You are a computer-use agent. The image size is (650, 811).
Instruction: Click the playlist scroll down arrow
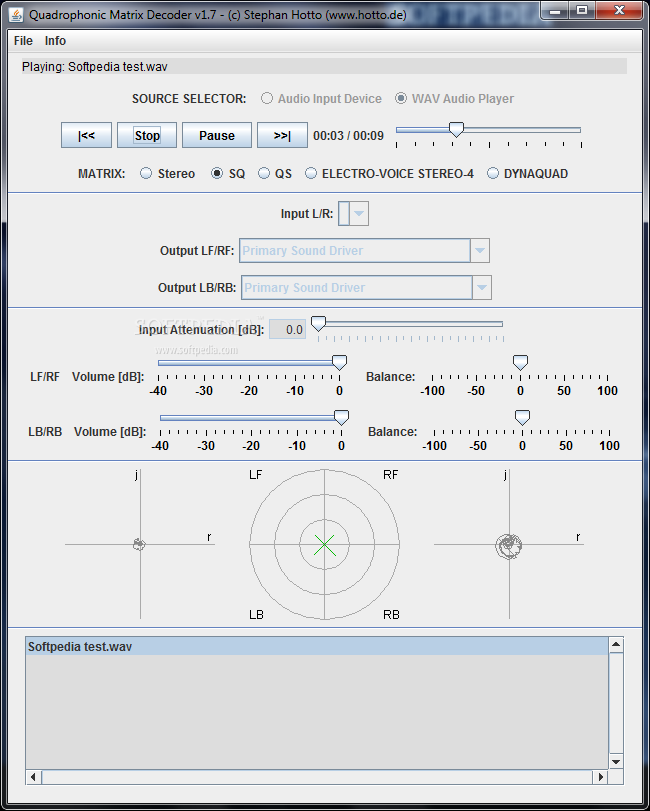[616, 762]
